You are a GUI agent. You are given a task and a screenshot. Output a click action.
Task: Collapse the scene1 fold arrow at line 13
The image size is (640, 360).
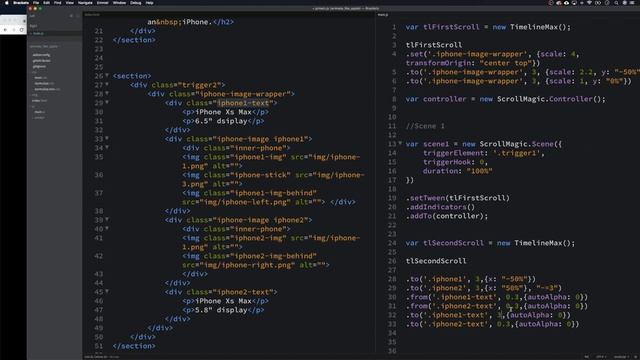pyautogui.click(x=400, y=143)
